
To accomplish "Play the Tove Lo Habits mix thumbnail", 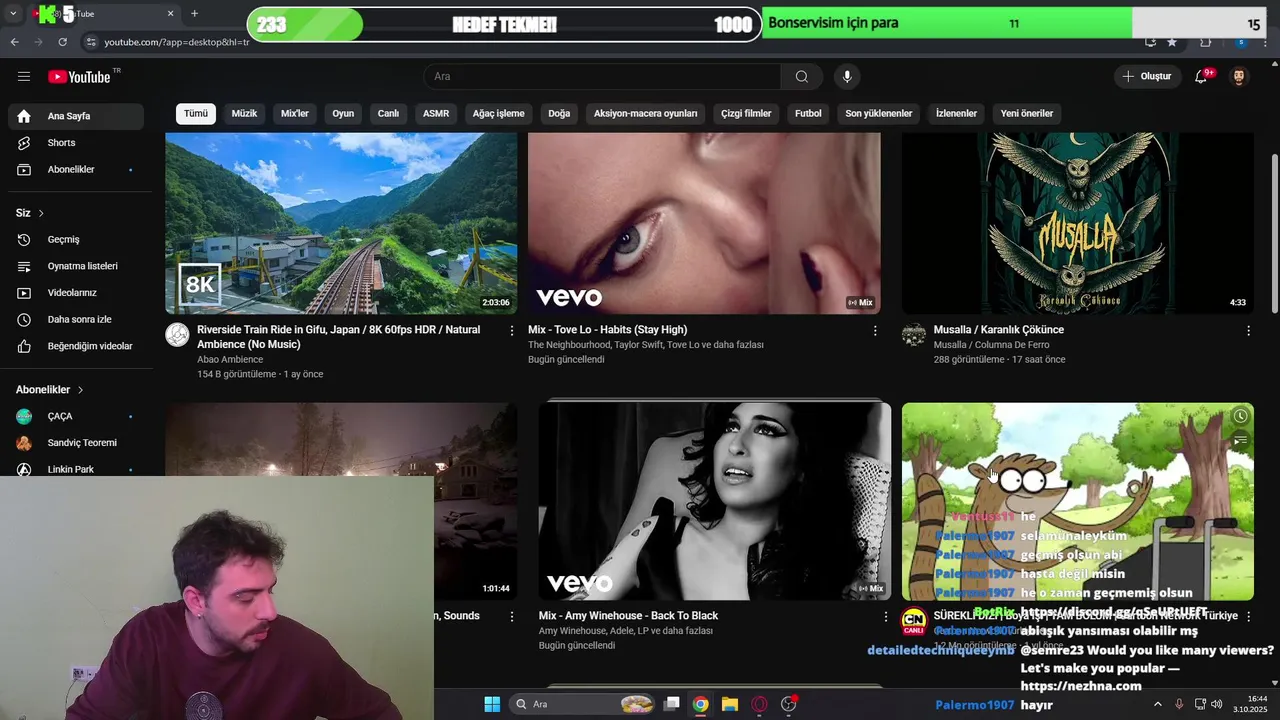I will click(704, 223).
